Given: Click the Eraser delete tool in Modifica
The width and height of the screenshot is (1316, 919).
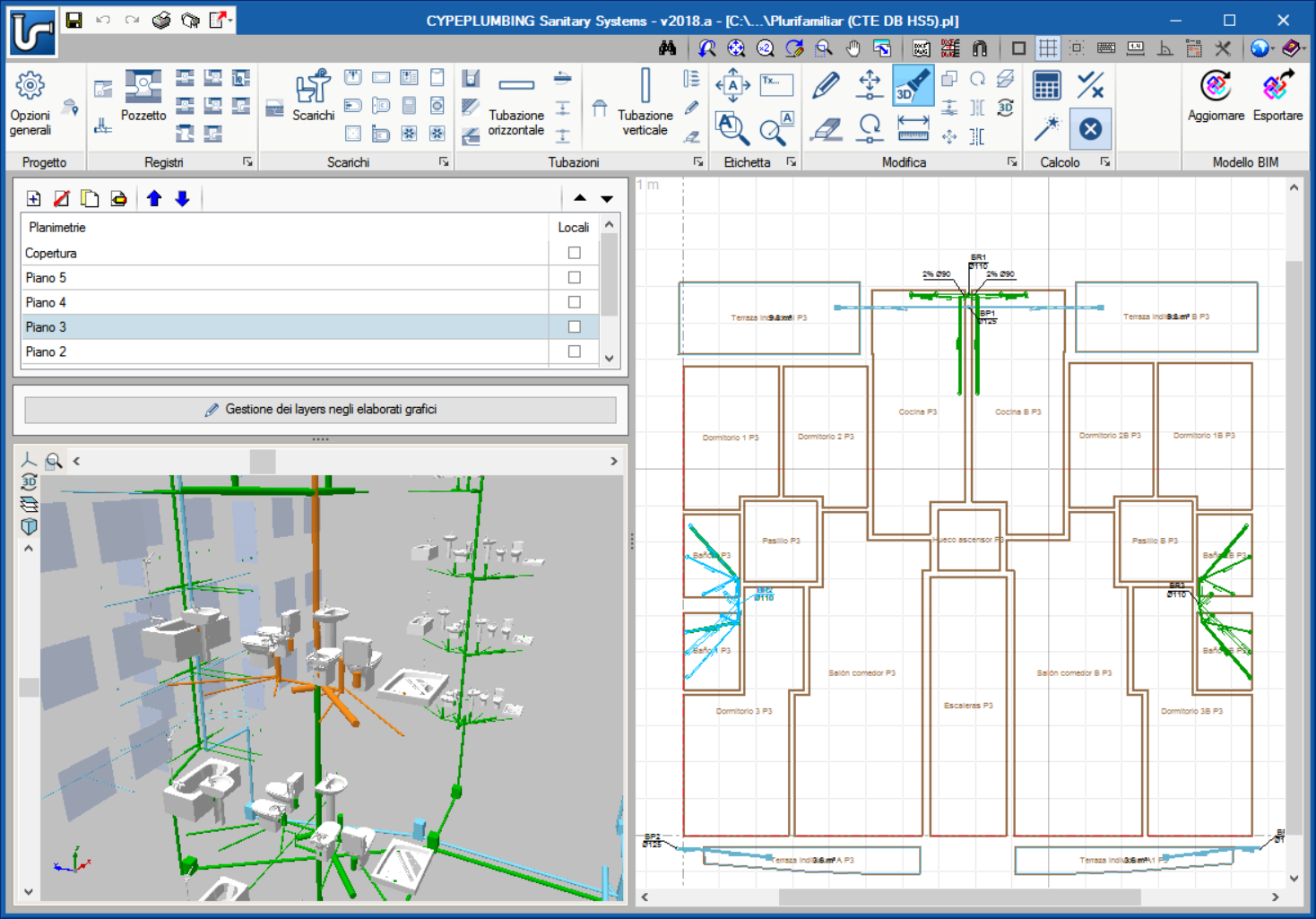Looking at the screenshot, I should pyautogui.click(x=826, y=130).
